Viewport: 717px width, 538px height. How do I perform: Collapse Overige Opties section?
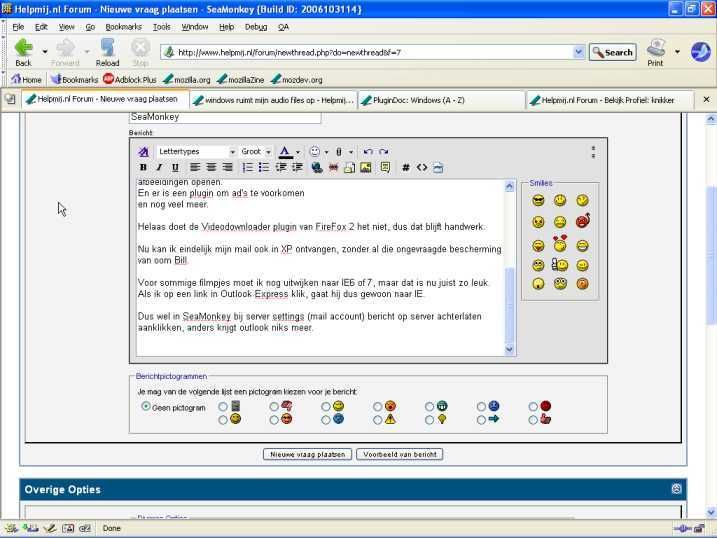point(676,489)
